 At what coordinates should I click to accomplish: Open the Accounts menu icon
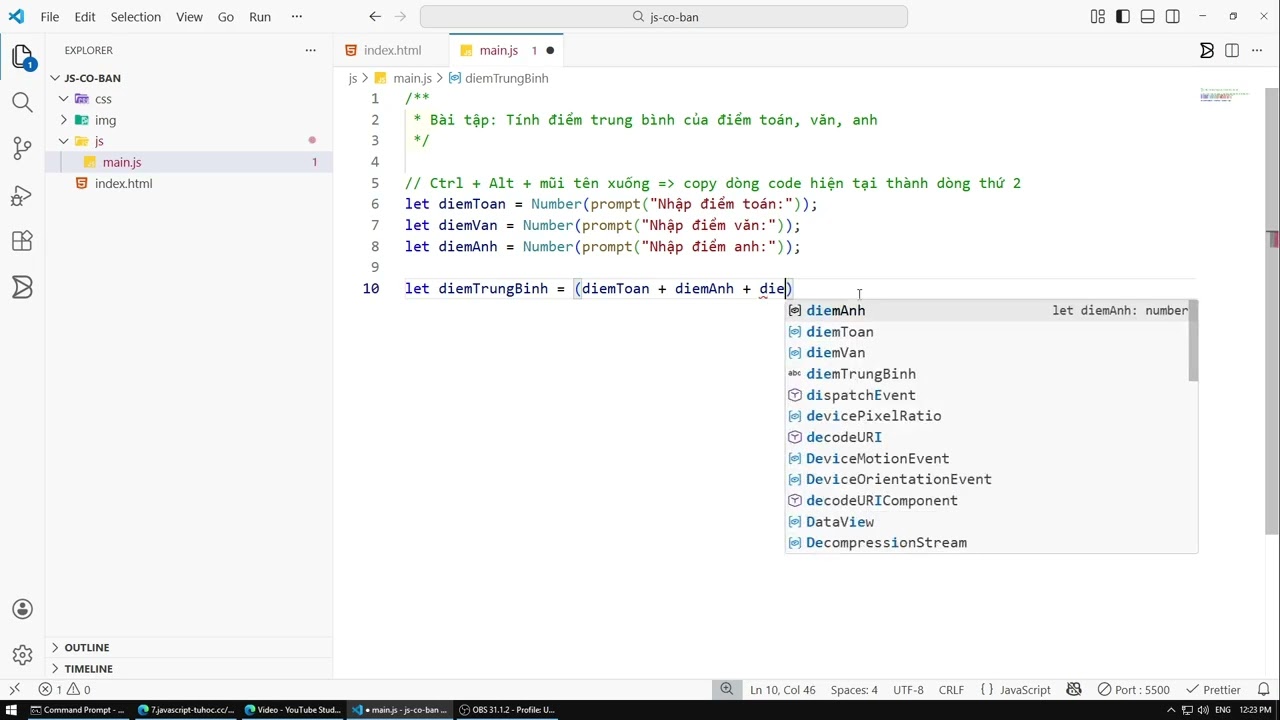(x=22, y=609)
